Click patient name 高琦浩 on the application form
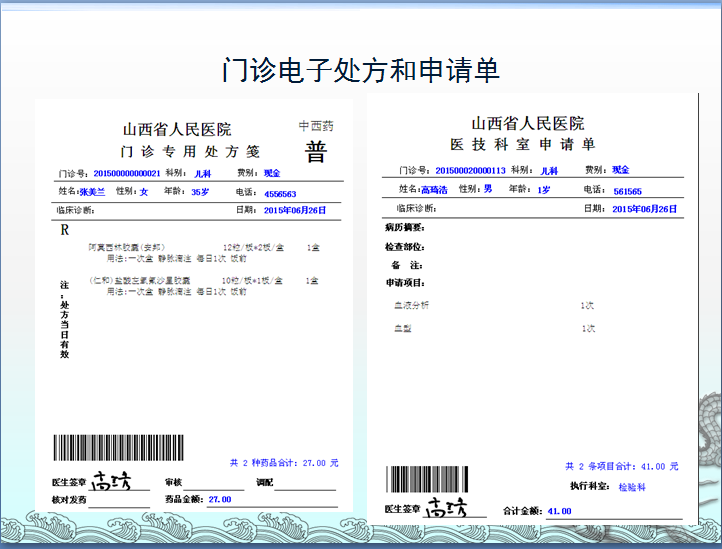722x549 pixels. tap(435, 189)
